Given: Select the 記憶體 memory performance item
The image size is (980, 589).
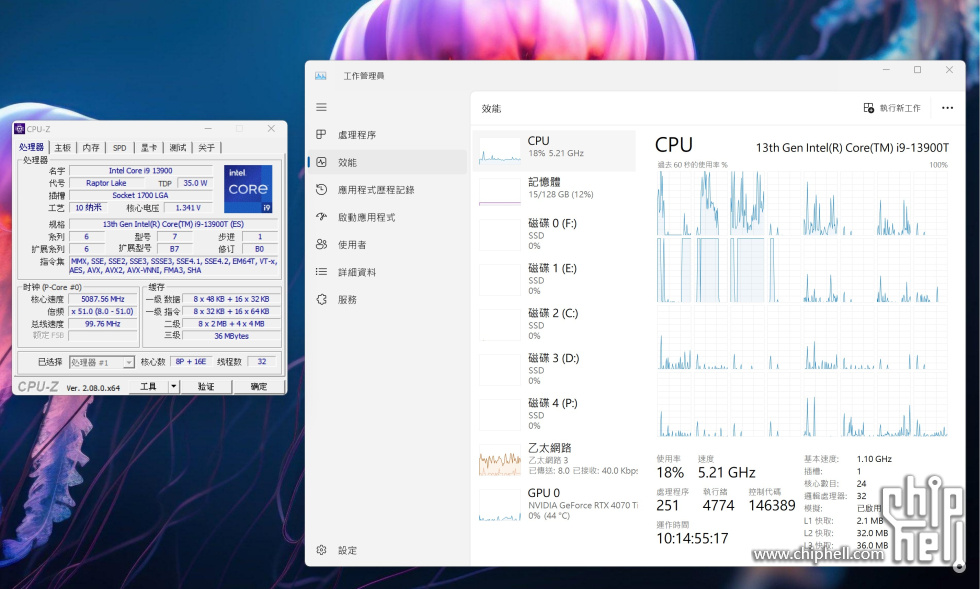Looking at the screenshot, I should (554, 190).
